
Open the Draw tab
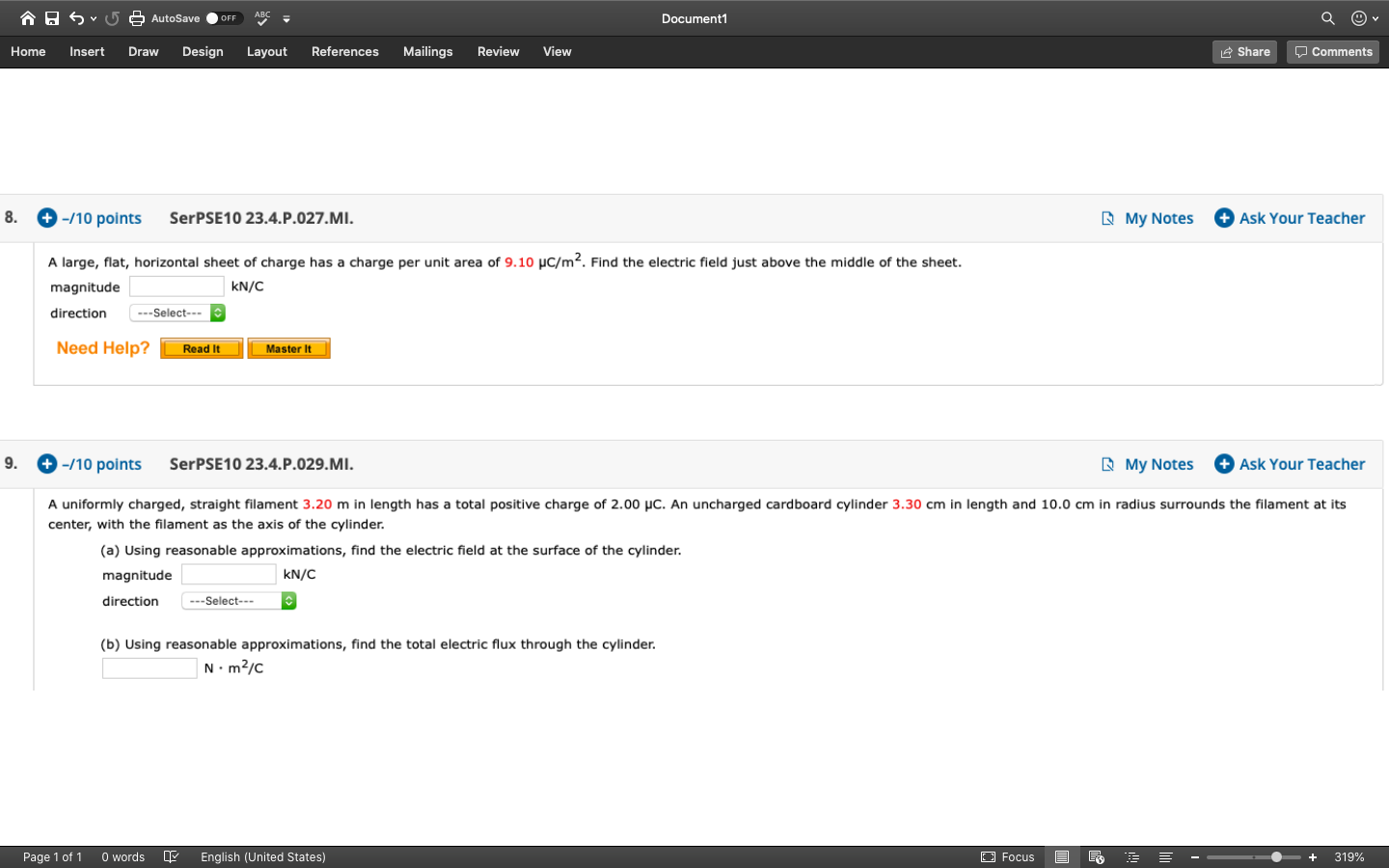[144, 52]
